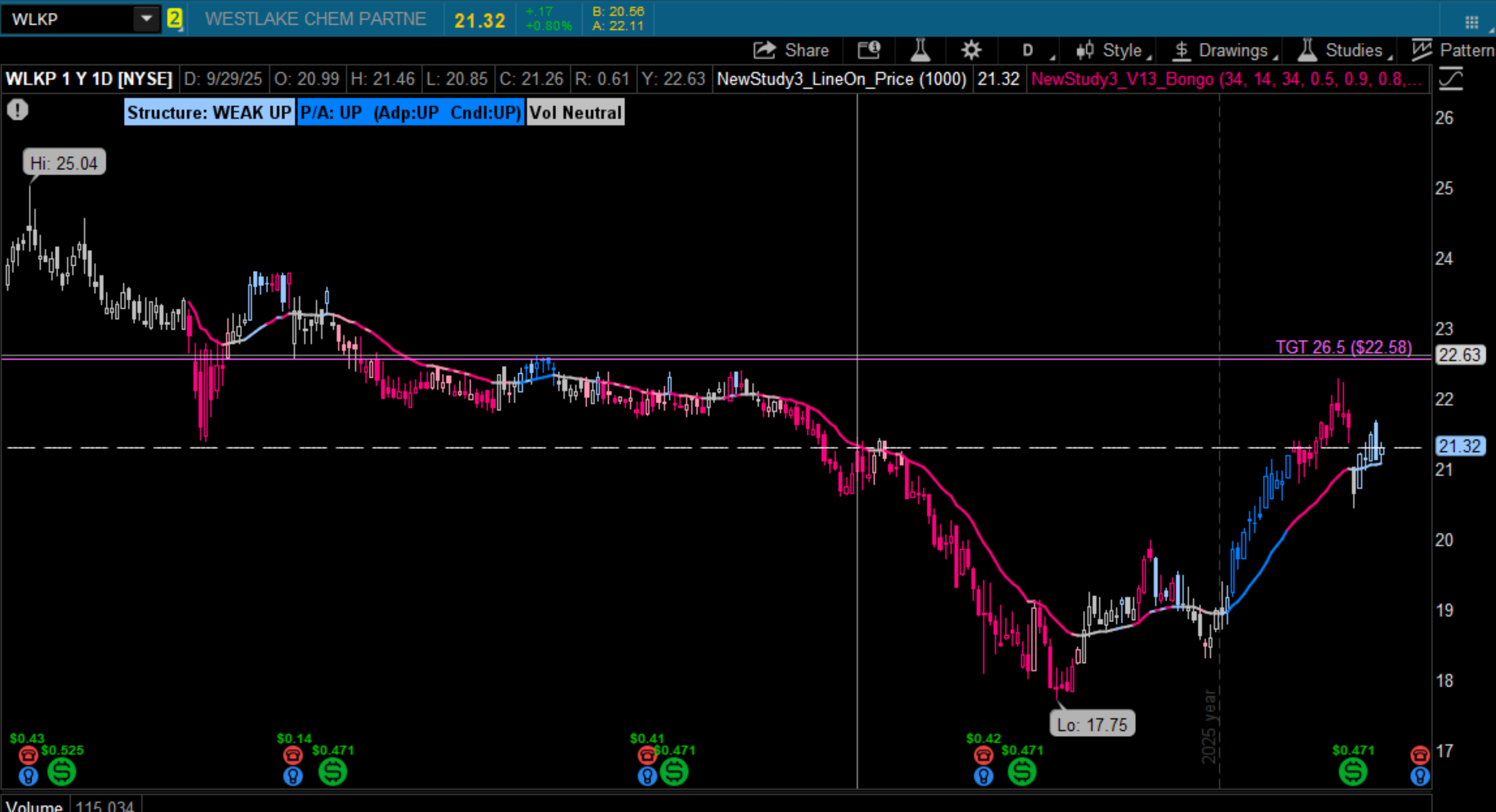Click the yellow number 2 link color box
The width and height of the screenshot is (1496, 812).
[x=174, y=19]
